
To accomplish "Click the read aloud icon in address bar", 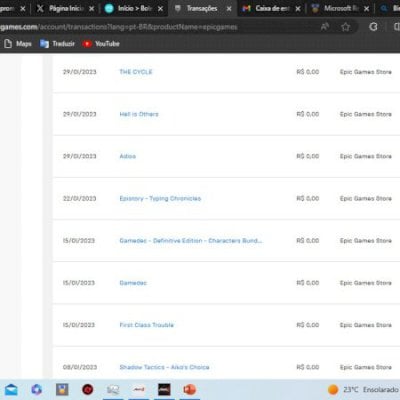I will [325, 27].
